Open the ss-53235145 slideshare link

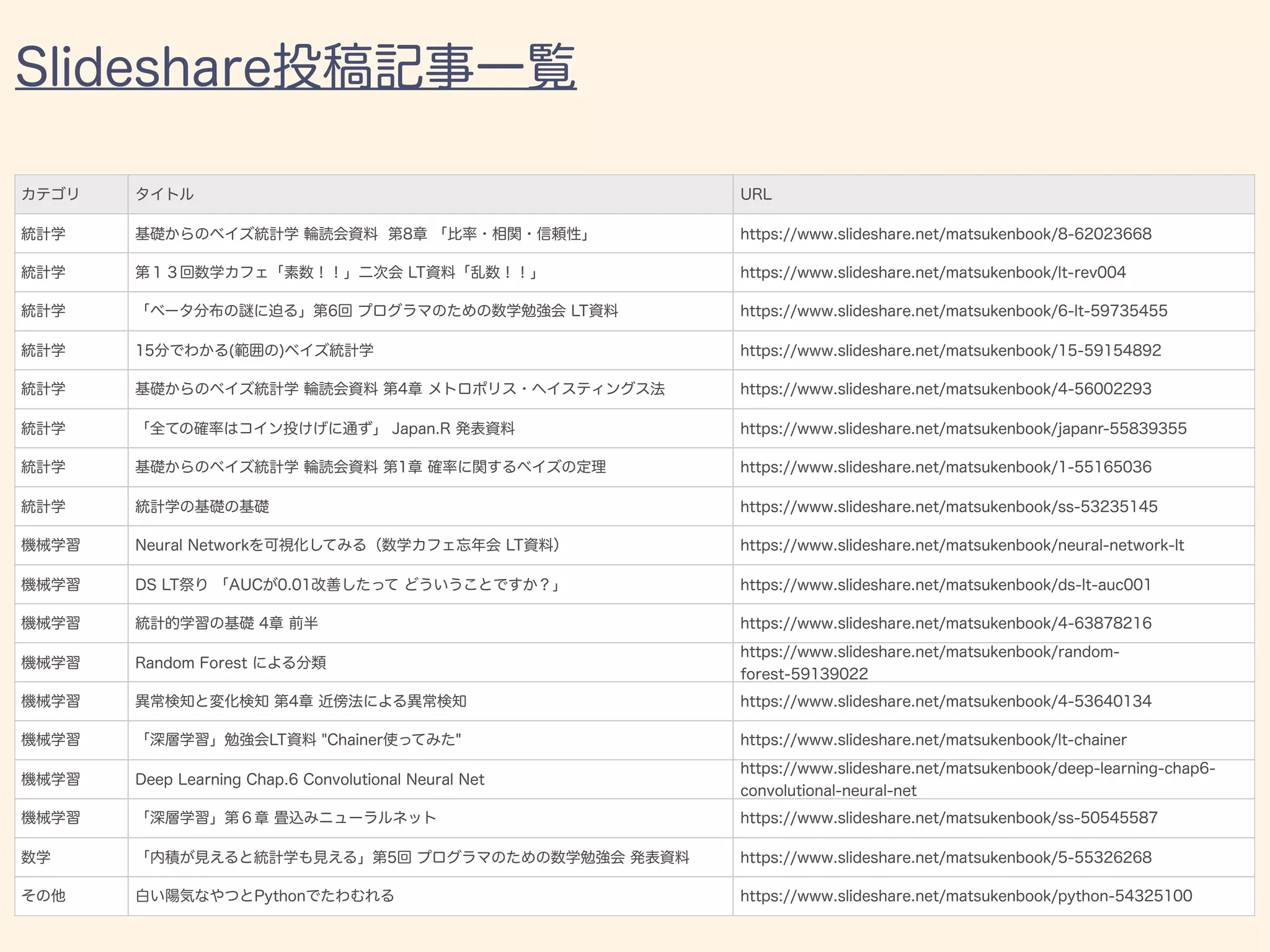point(948,506)
